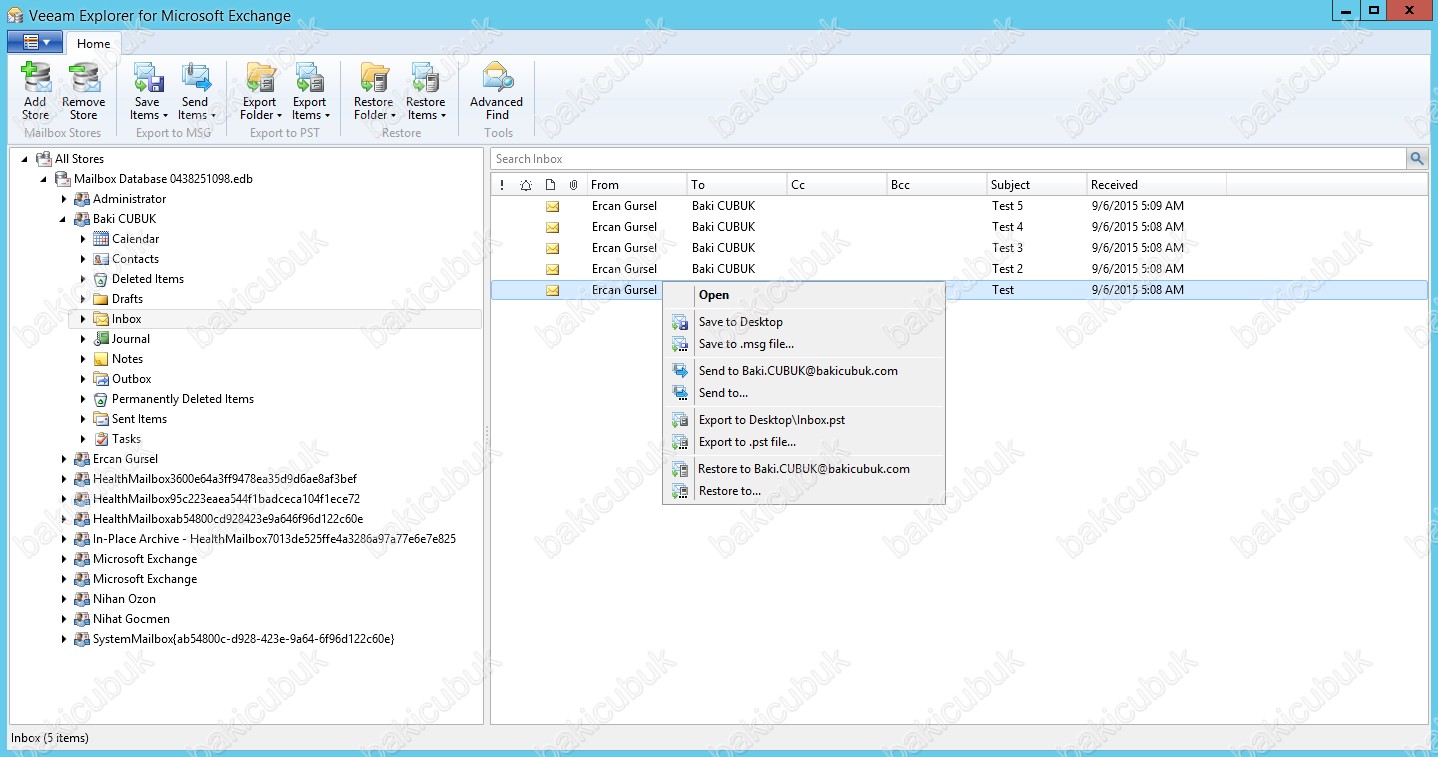Select the SystemMailbox{ab54800c-d928-423e-9a64-6f96d122c60e} entry

[x=243, y=639]
